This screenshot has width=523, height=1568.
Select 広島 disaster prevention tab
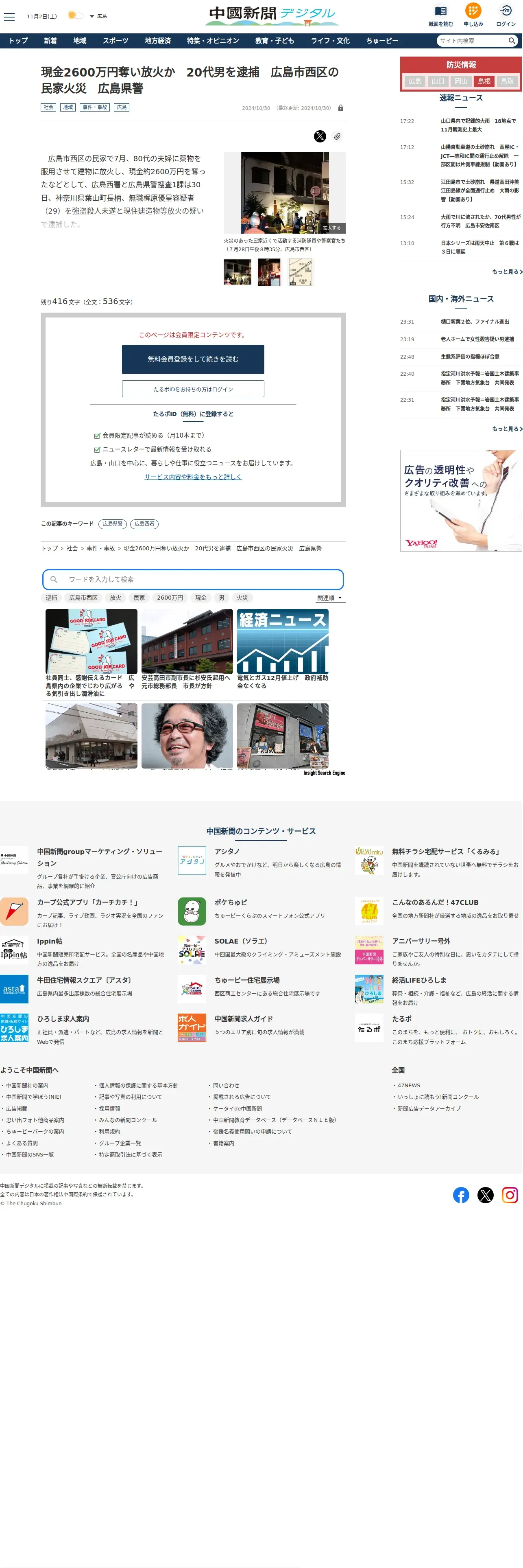click(x=415, y=81)
